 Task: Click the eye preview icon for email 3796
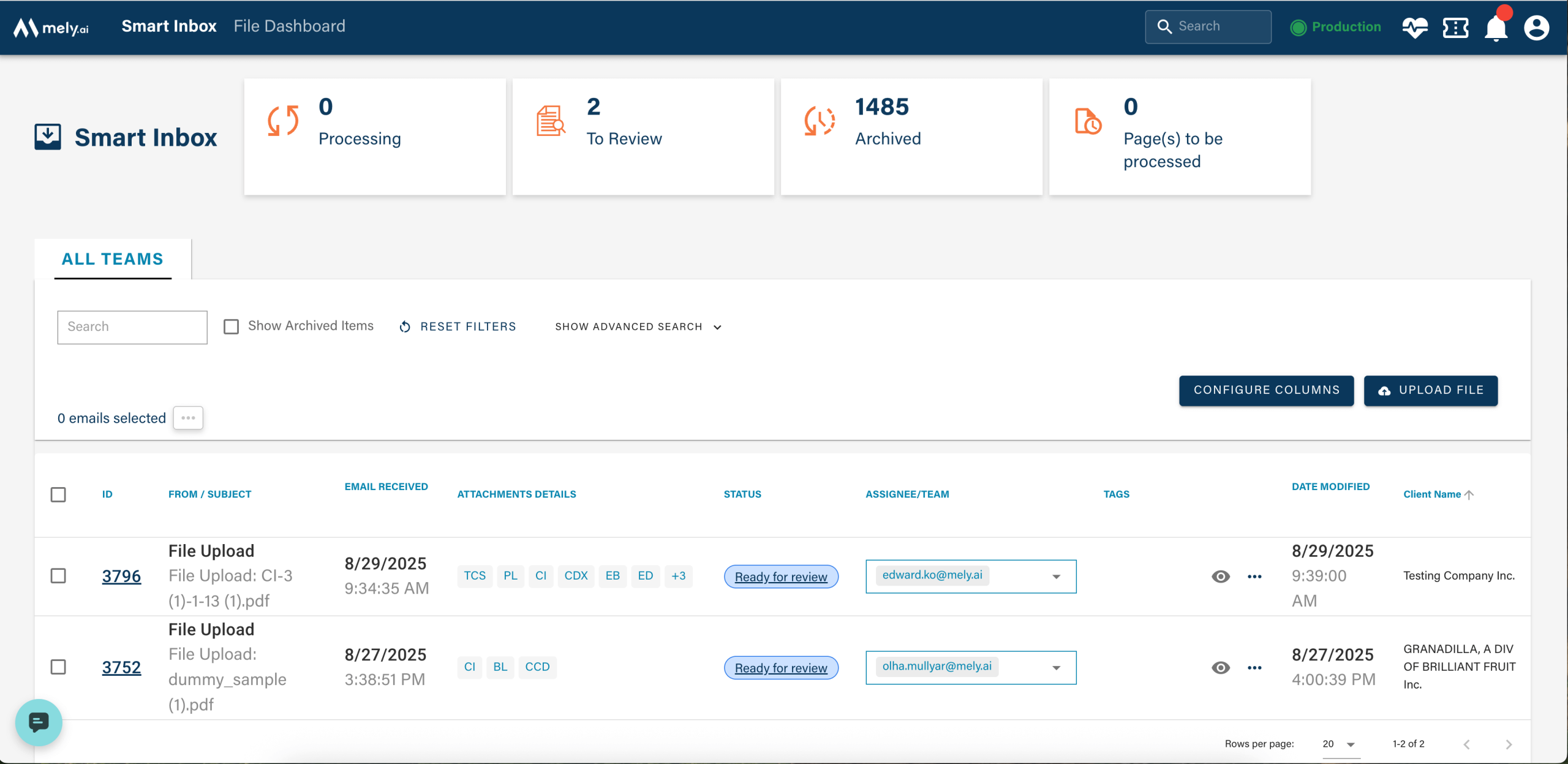pyautogui.click(x=1220, y=577)
